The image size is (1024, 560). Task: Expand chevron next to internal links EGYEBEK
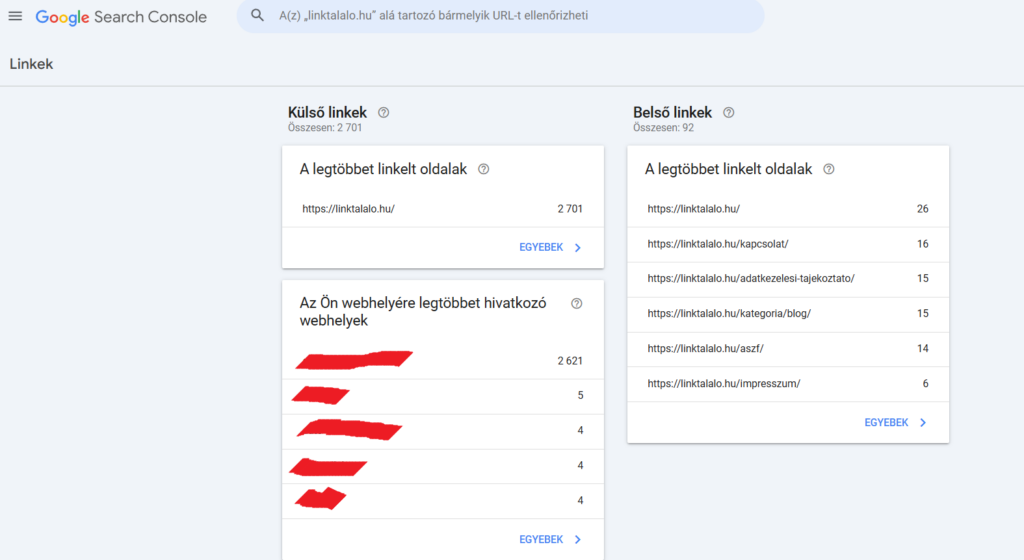[923, 422]
